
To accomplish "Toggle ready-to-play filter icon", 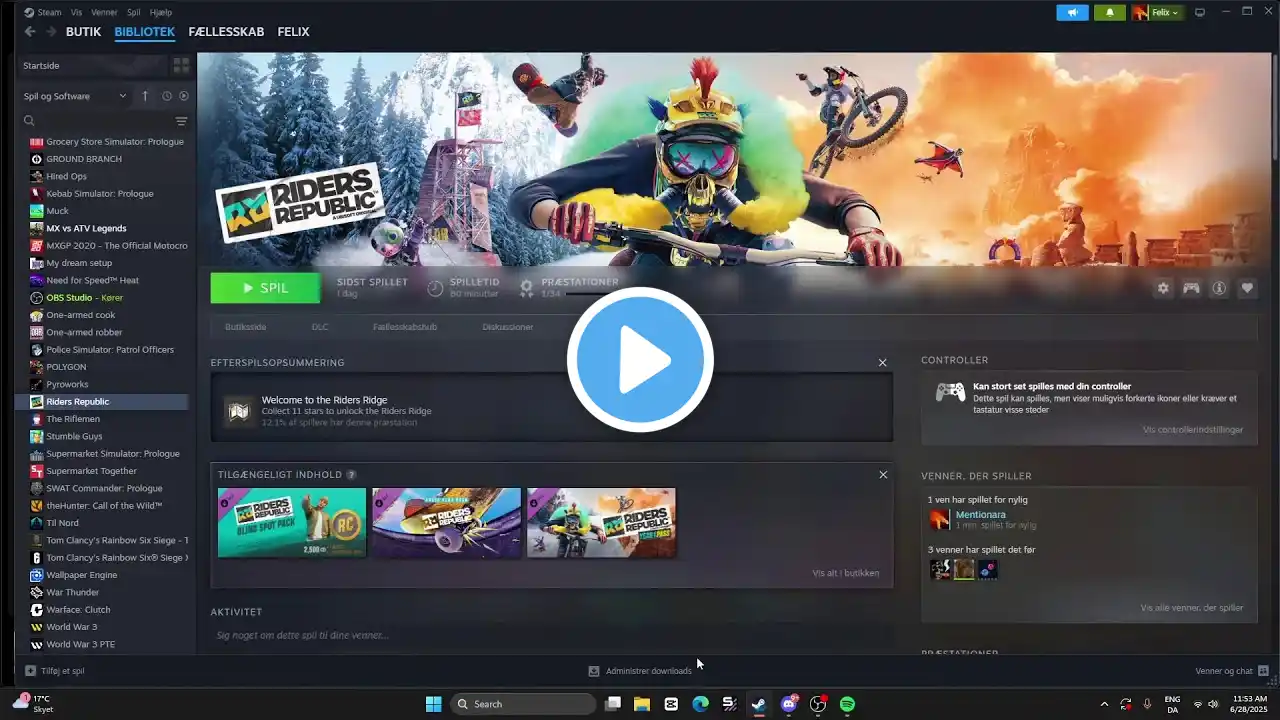I will point(184,96).
